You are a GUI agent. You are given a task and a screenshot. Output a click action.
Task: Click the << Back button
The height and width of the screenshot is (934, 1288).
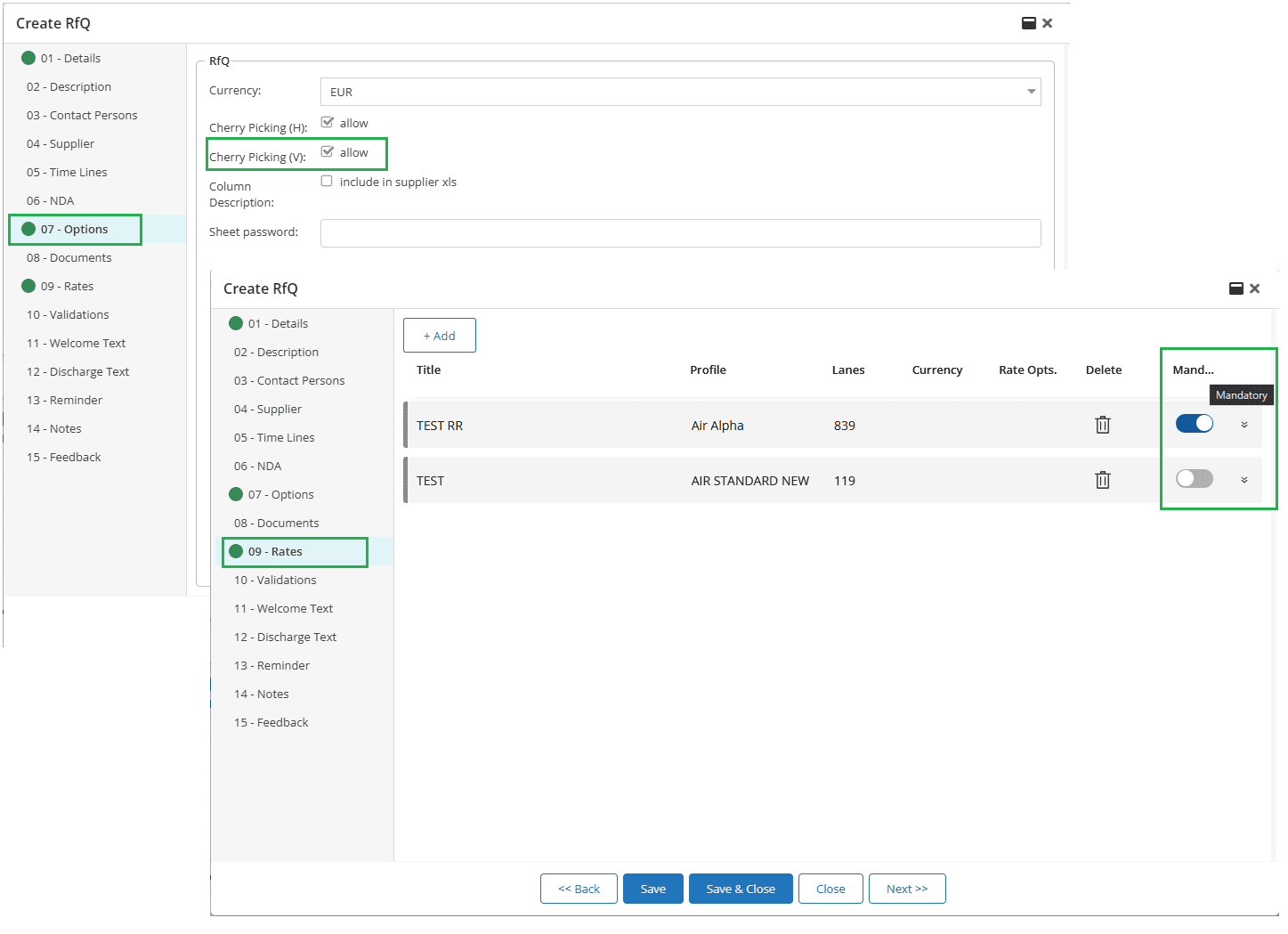click(x=579, y=889)
